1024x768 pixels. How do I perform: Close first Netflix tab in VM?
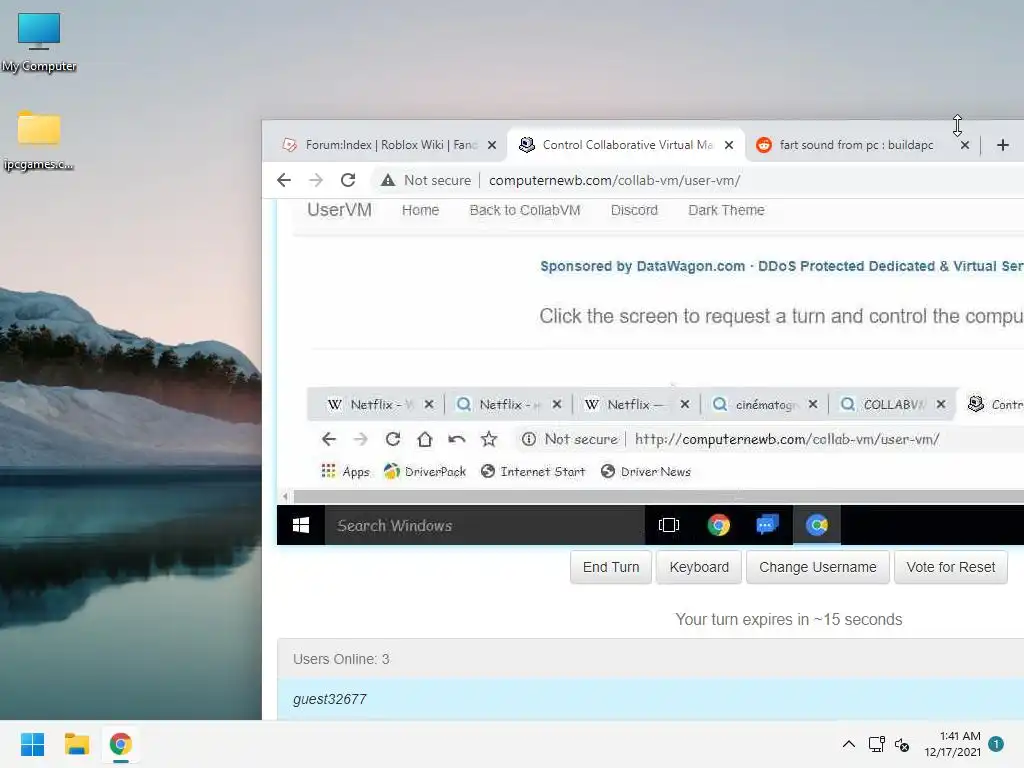tap(428, 405)
